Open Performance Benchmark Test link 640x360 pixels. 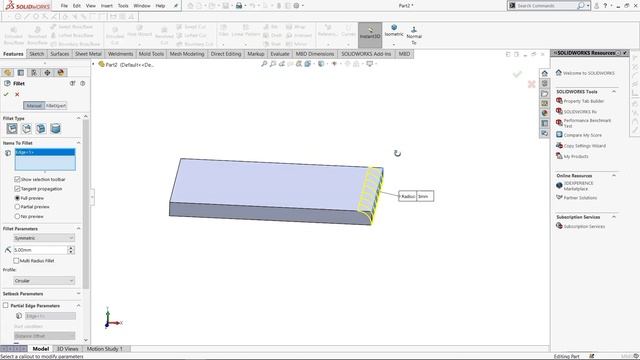point(587,123)
